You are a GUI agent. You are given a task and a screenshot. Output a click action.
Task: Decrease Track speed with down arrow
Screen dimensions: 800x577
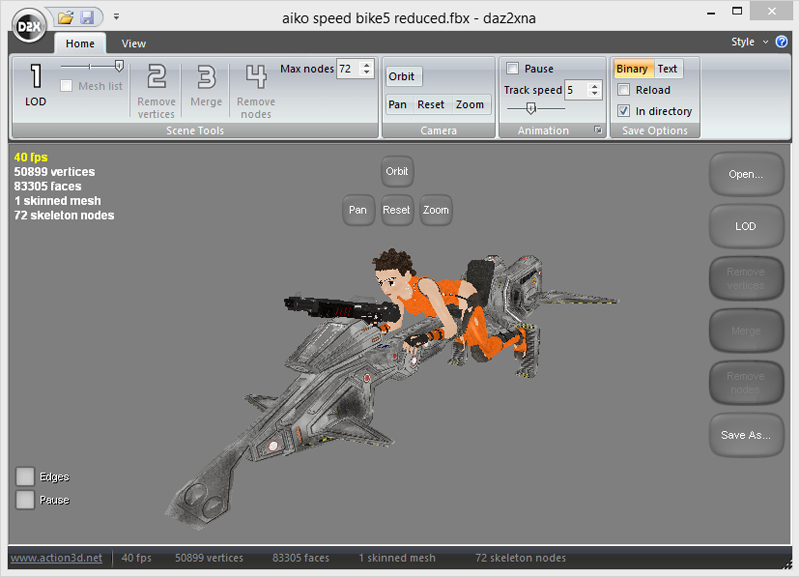tap(594, 94)
